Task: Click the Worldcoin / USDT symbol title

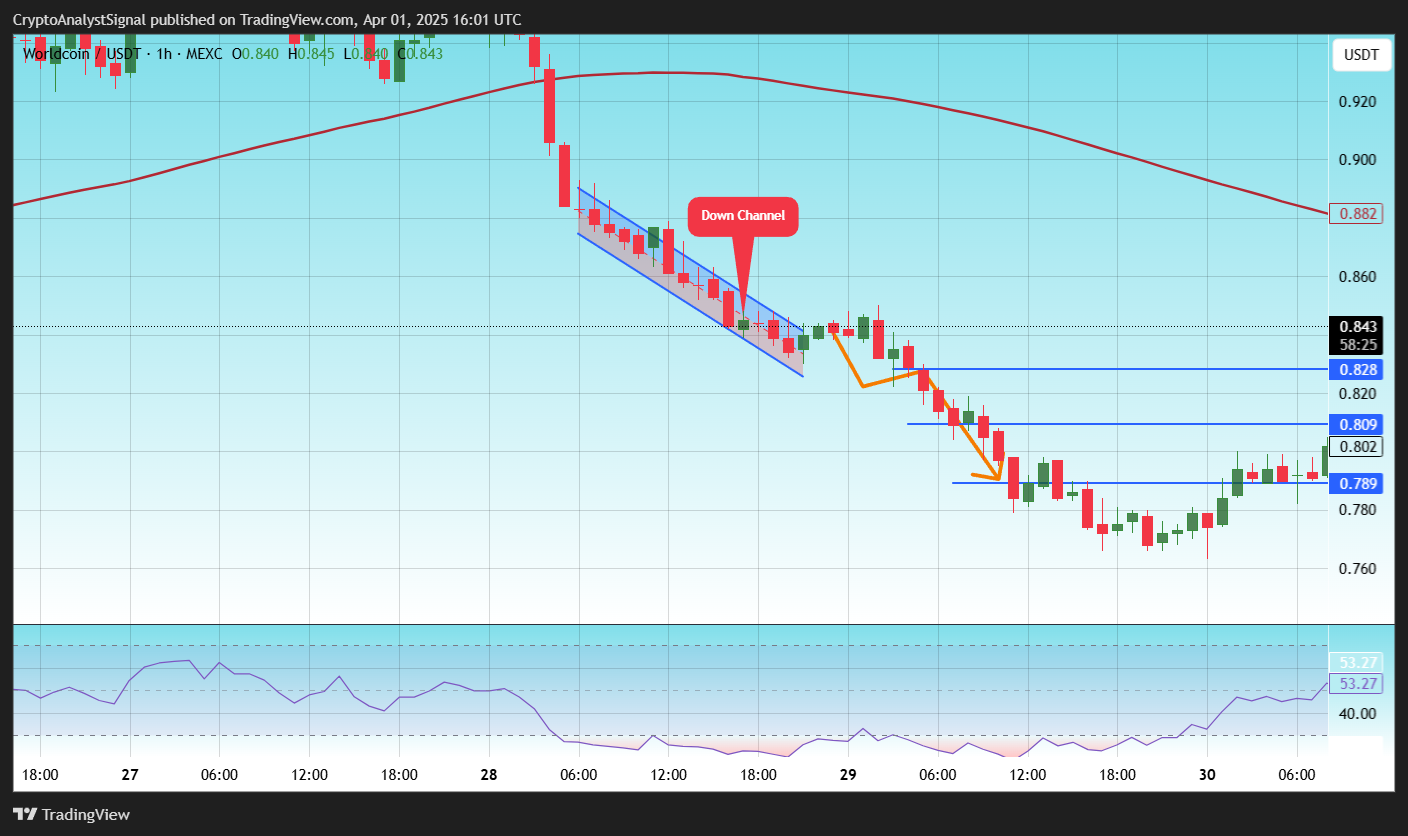Action: click(80, 53)
